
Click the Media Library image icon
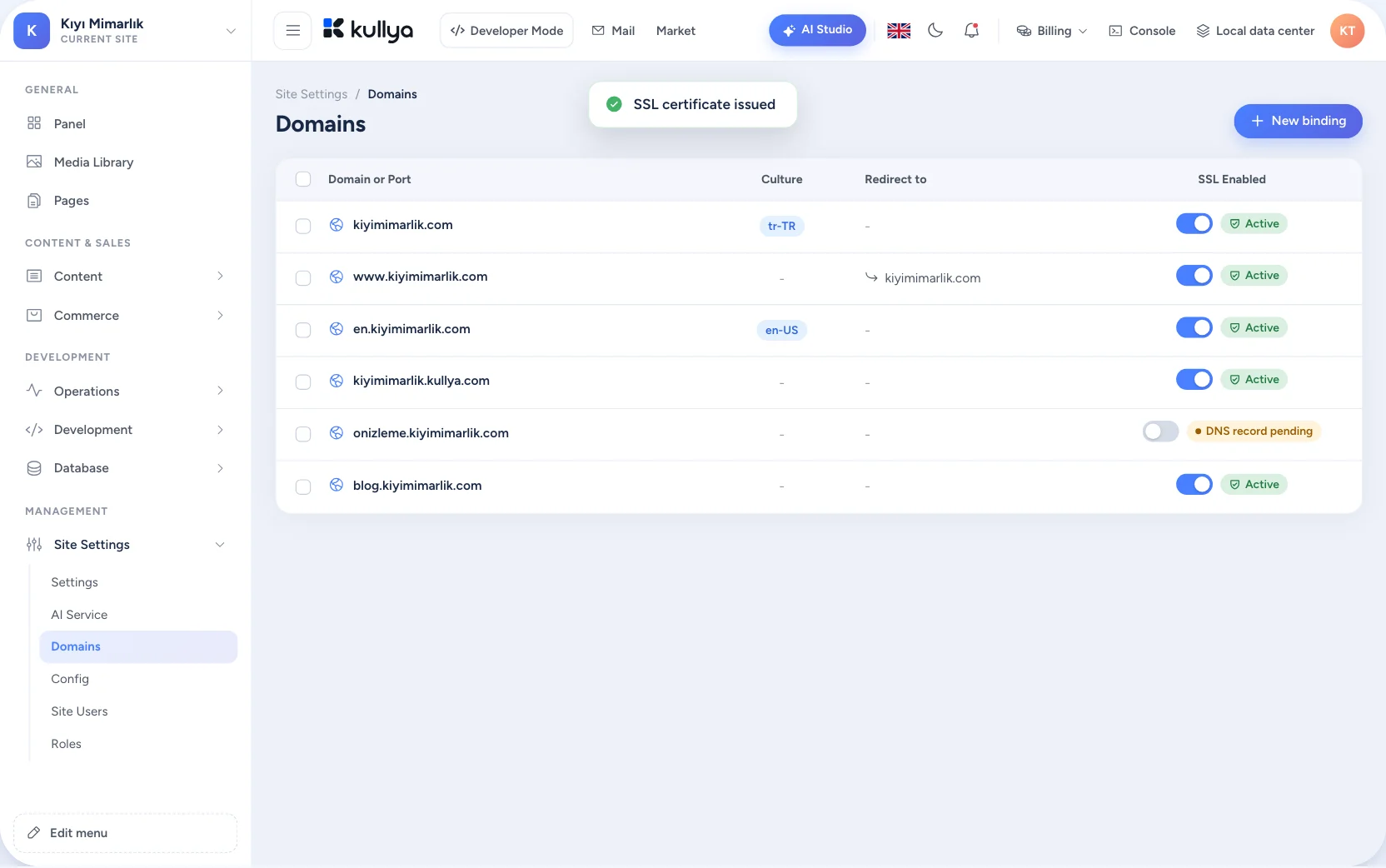[34, 162]
